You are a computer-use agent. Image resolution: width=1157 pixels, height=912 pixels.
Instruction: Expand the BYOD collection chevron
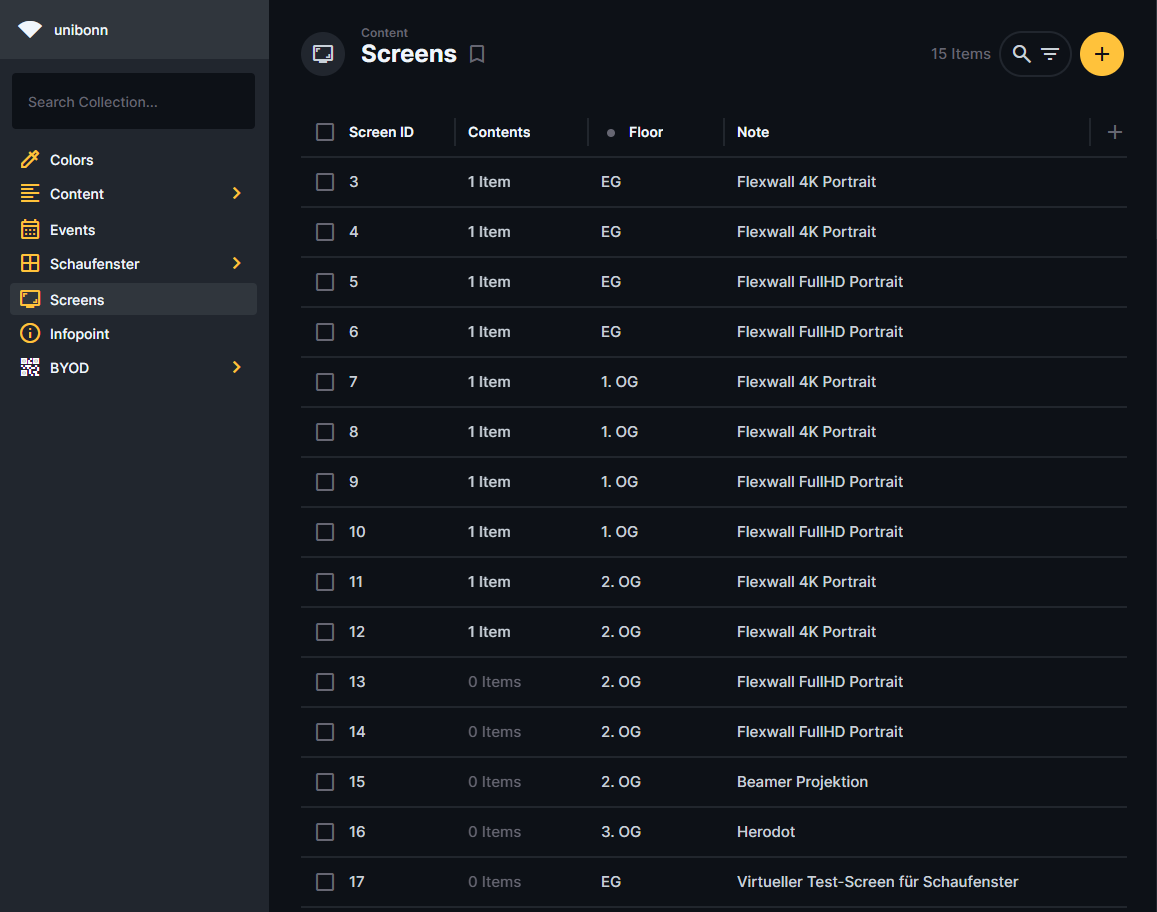(237, 367)
